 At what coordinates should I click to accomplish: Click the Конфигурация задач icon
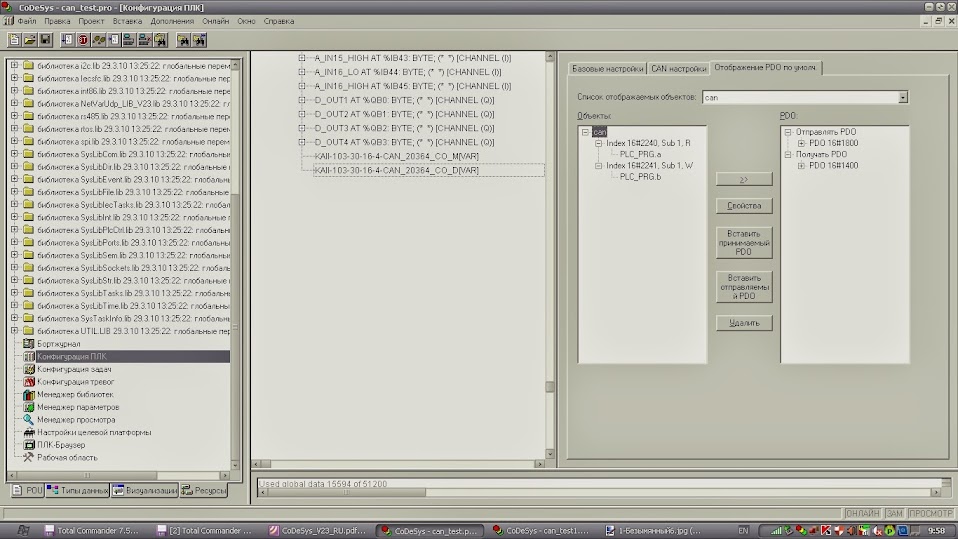(x=29, y=369)
